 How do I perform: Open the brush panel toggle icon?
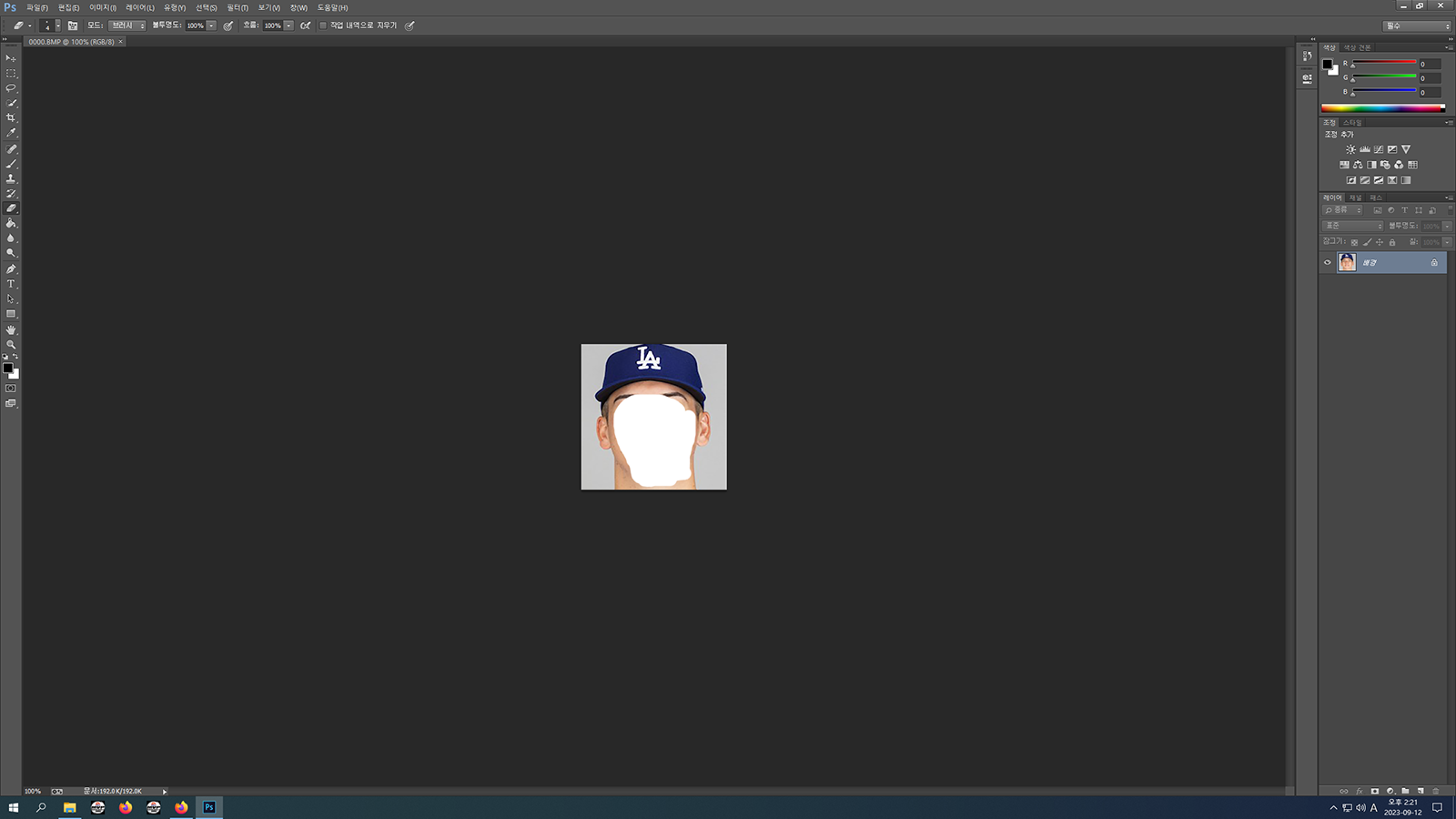click(x=73, y=25)
